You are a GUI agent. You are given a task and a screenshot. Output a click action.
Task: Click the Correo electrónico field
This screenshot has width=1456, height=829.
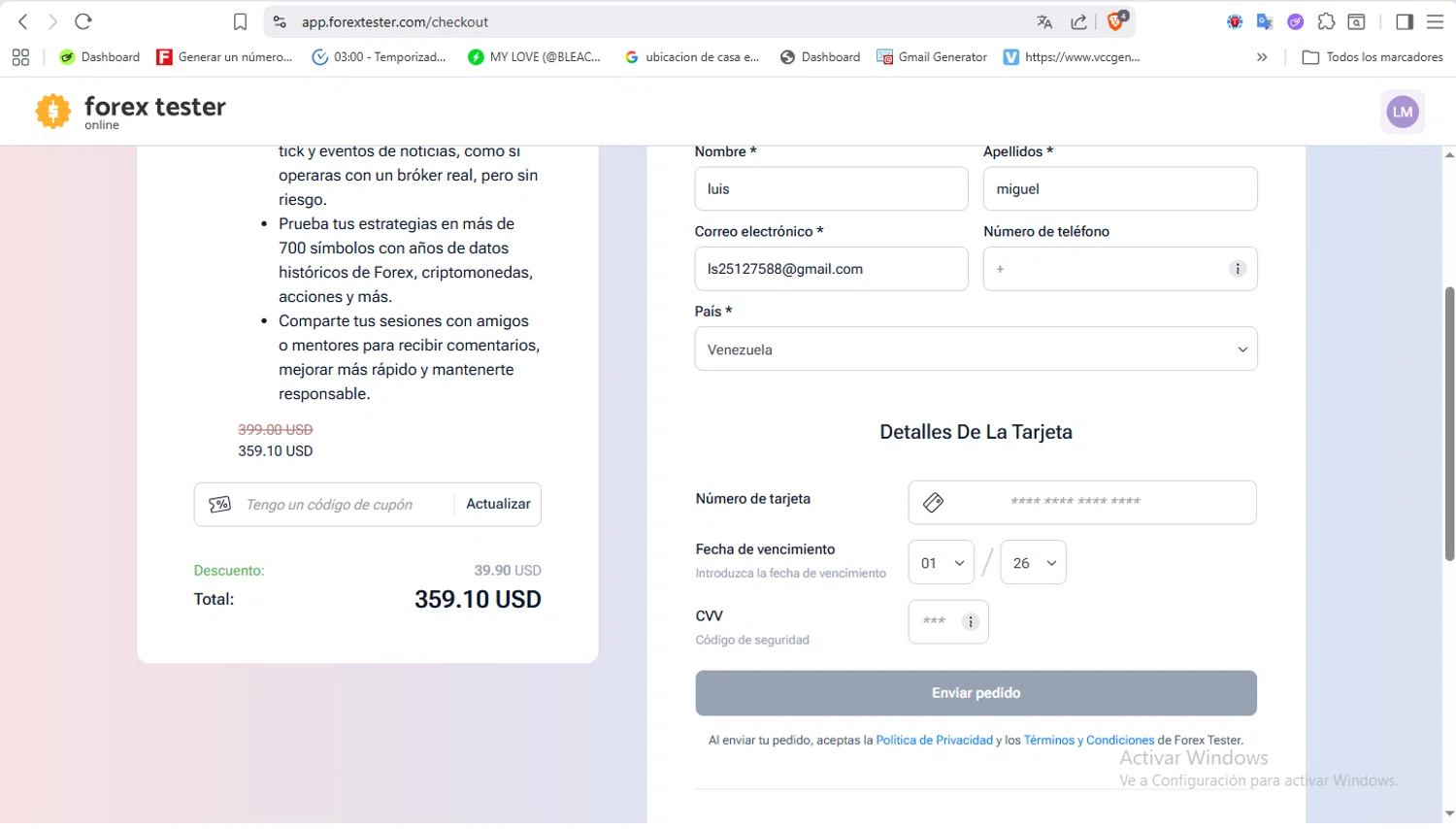tap(831, 269)
